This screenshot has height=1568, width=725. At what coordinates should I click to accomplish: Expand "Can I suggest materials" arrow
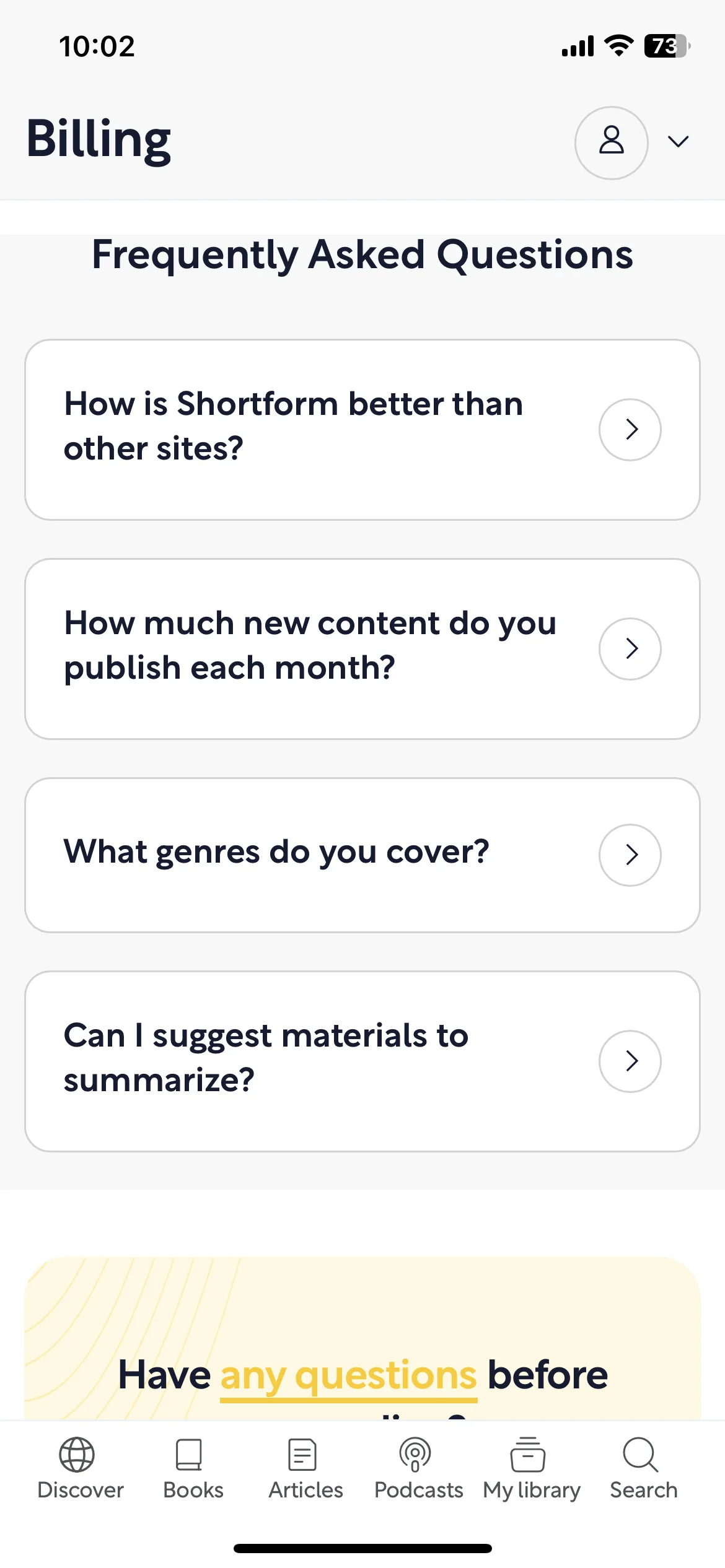coord(630,1061)
